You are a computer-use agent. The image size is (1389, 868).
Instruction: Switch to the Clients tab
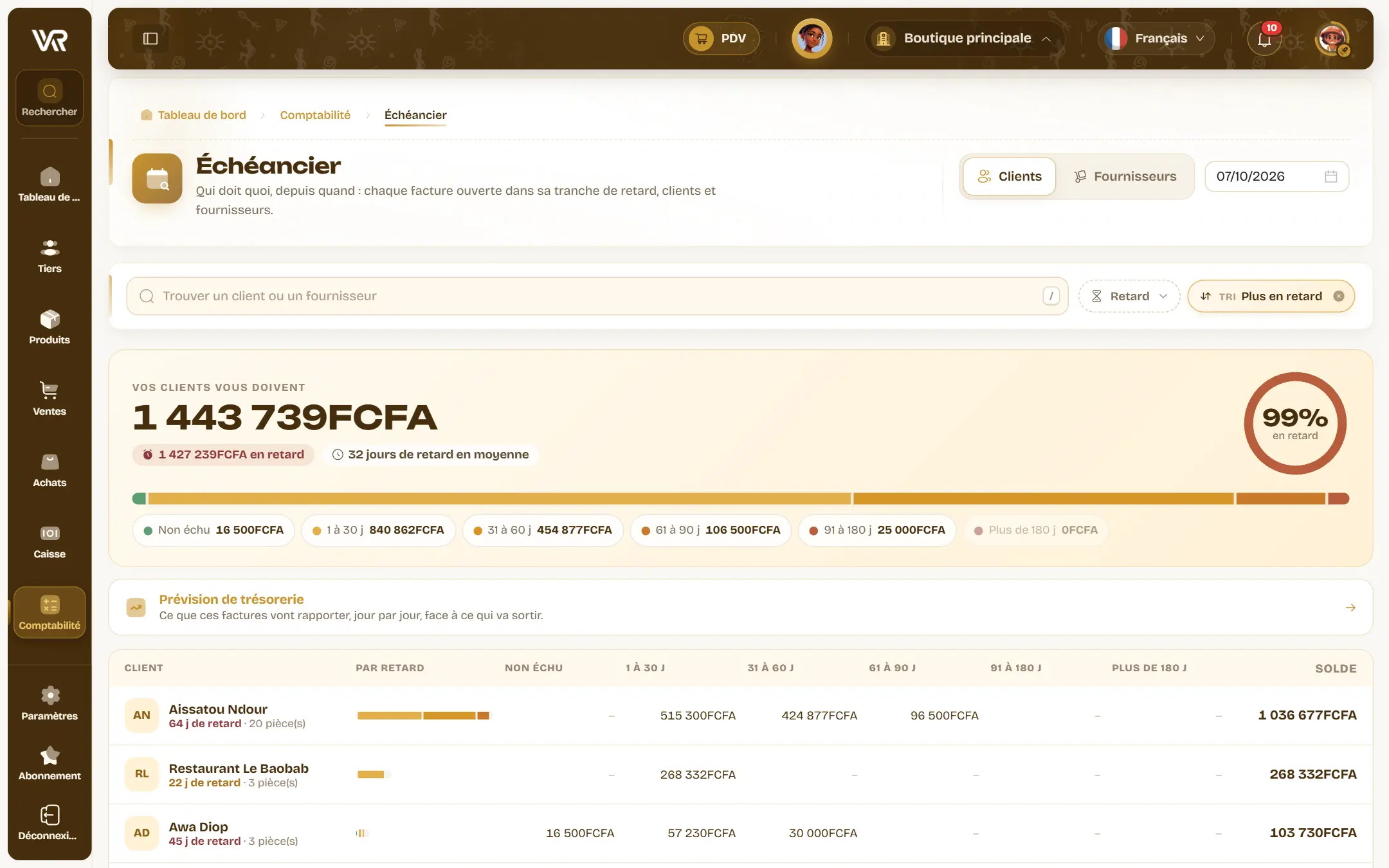point(1010,177)
